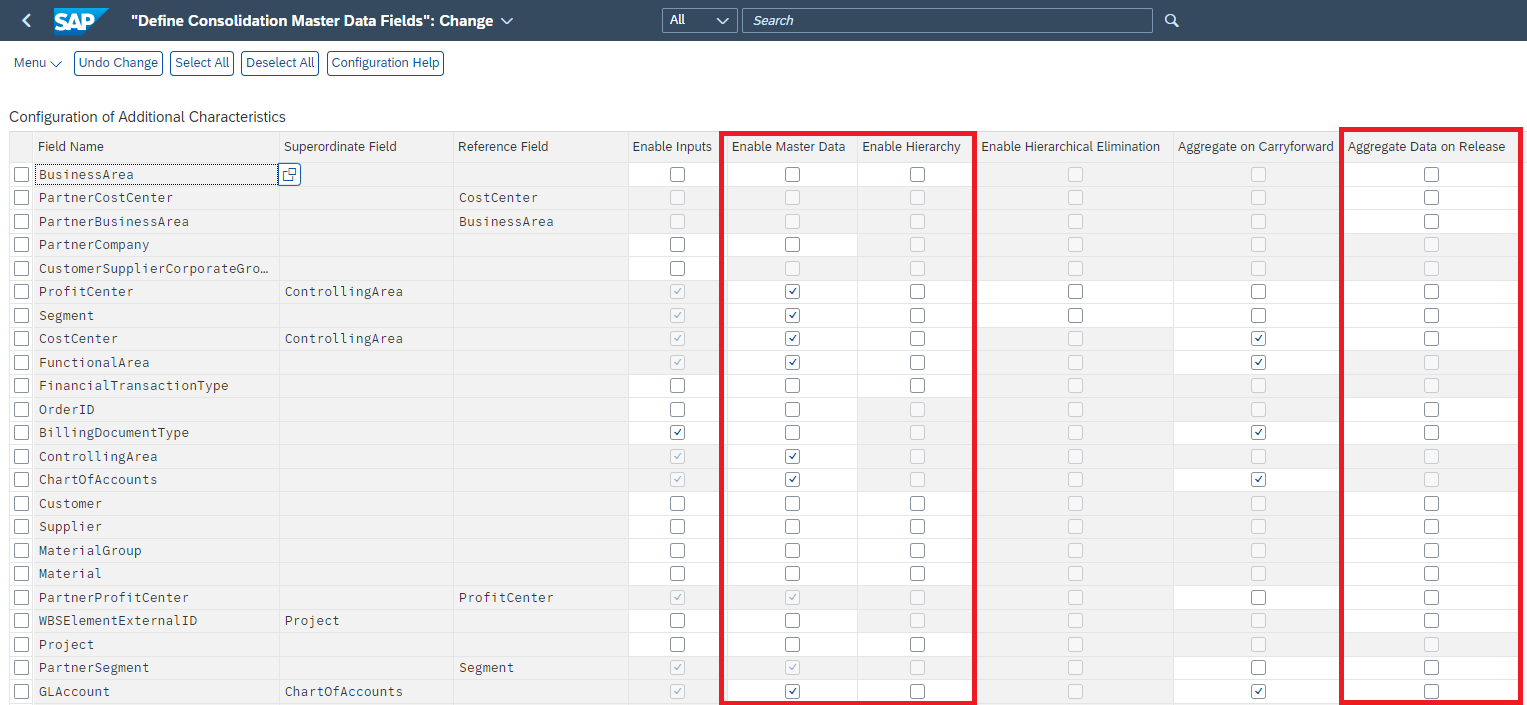Select the Segment row selector checkbox
Image resolution: width=1527 pixels, height=705 pixels.
tap(21, 316)
